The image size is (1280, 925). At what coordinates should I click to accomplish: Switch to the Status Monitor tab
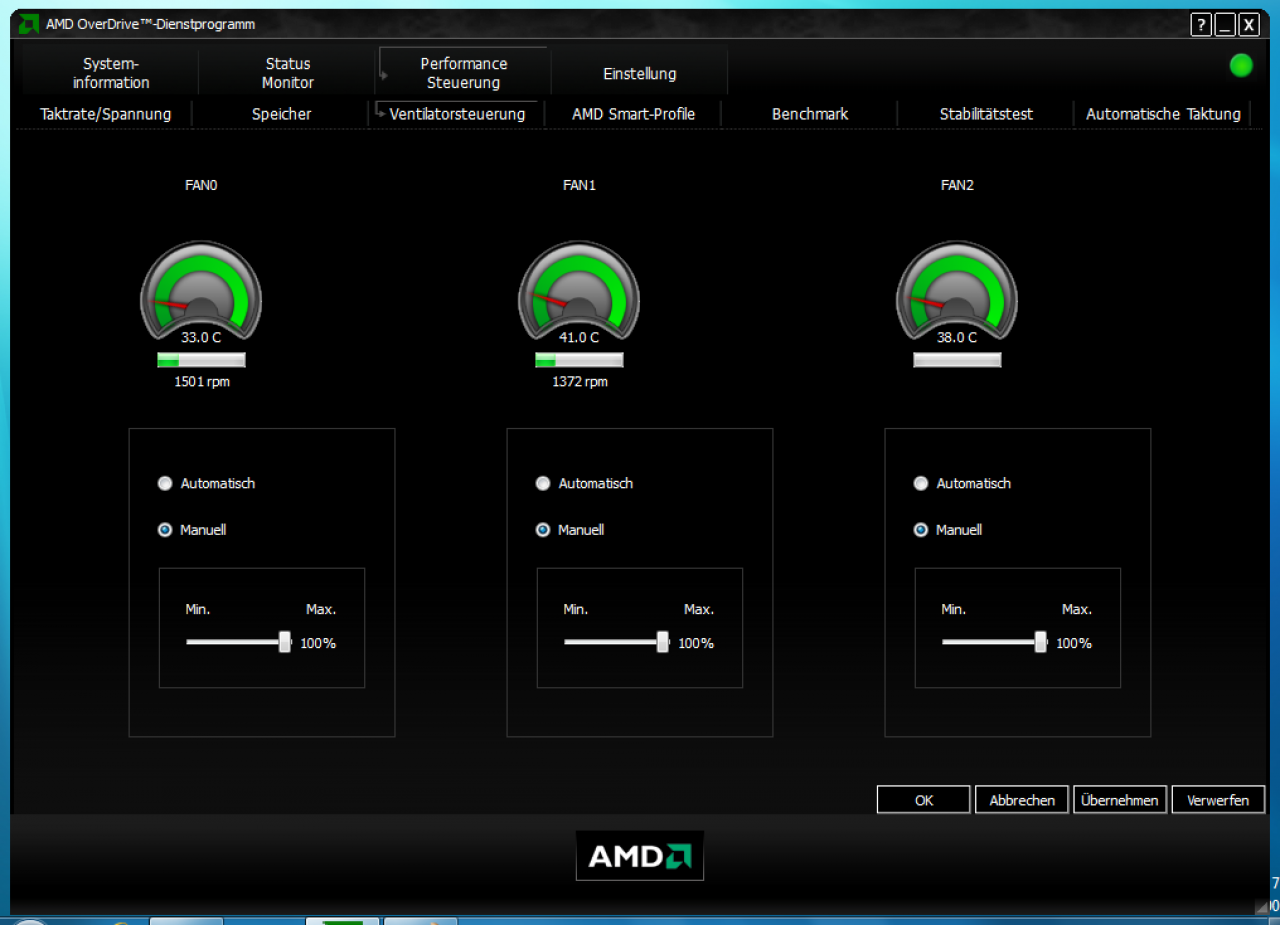(288, 73)
